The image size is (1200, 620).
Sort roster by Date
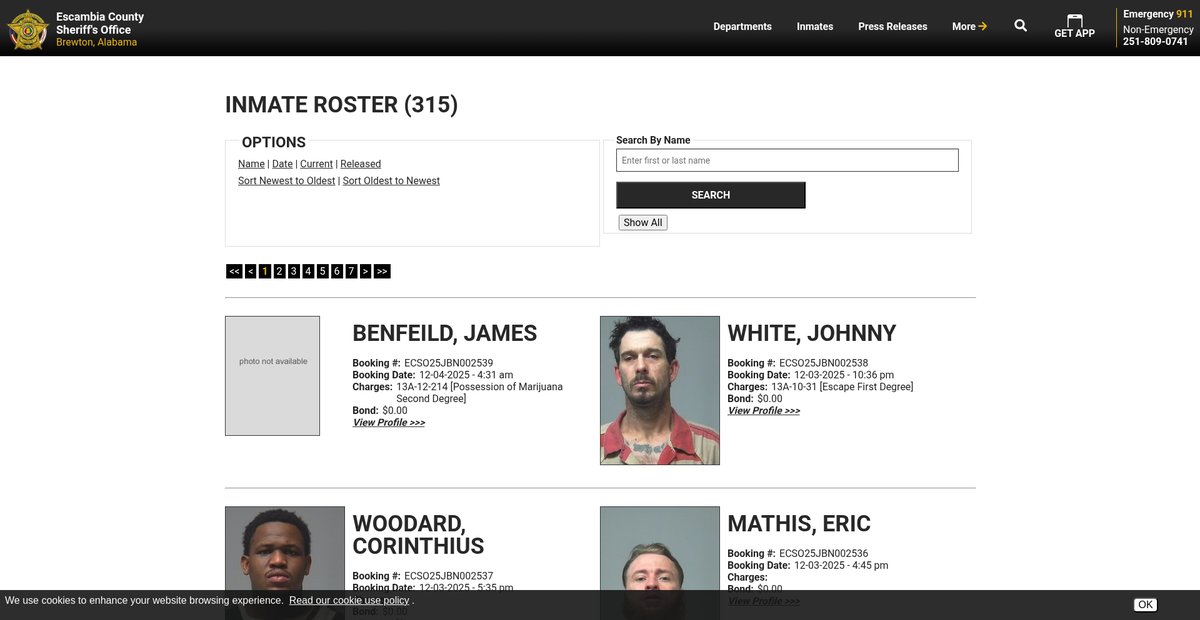(x=282, y=164)
